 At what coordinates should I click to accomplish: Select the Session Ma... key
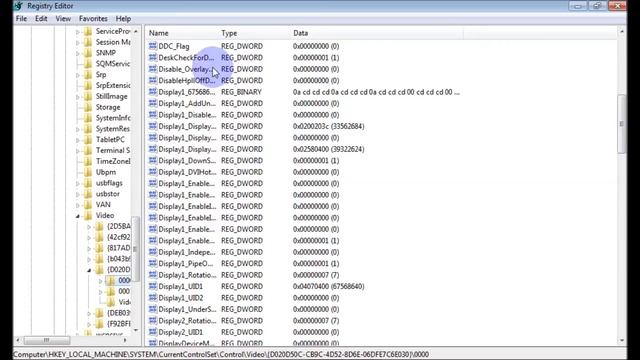coord(113,42)
